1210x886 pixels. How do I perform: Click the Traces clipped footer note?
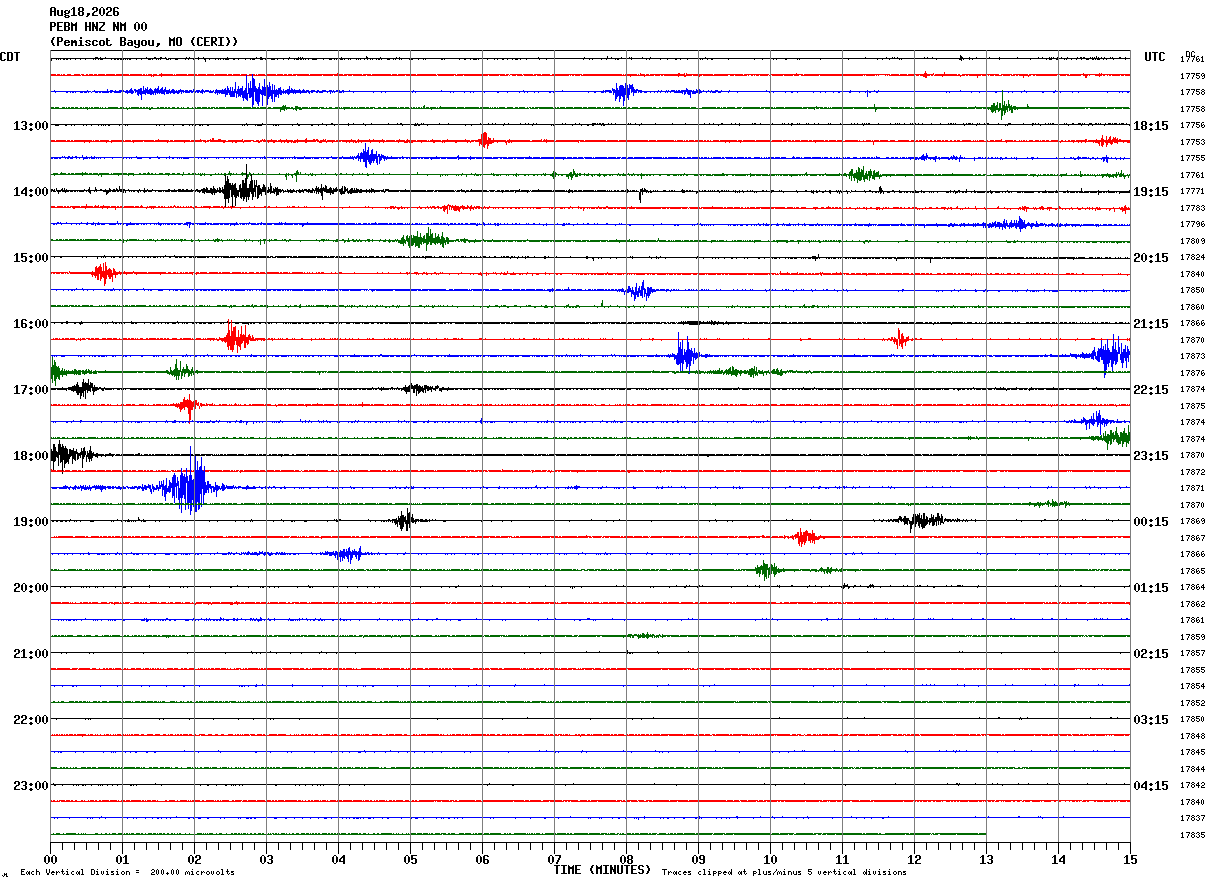click(x=784, y=872)
